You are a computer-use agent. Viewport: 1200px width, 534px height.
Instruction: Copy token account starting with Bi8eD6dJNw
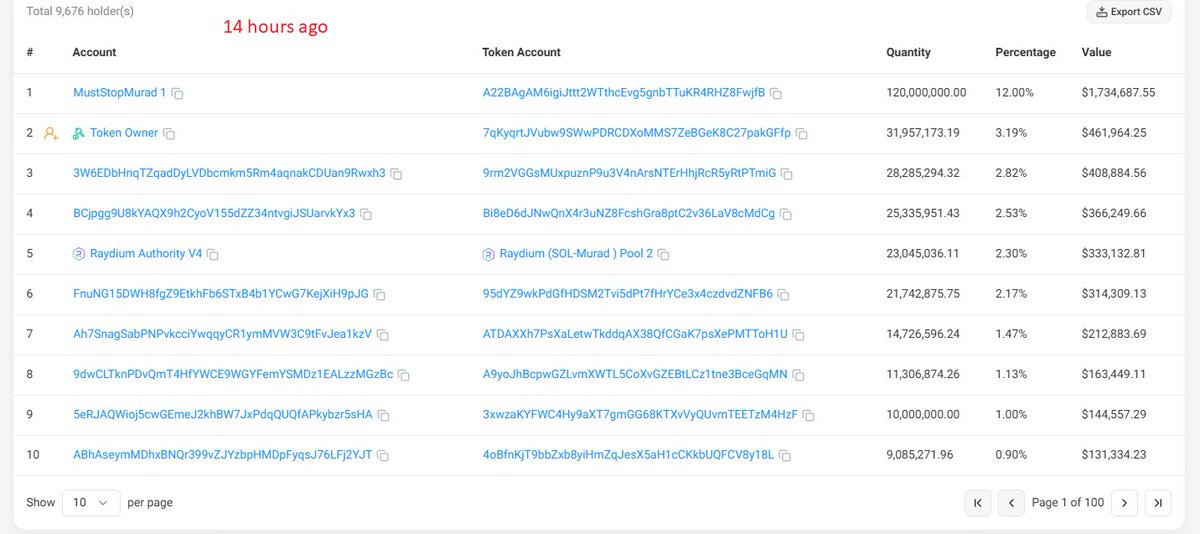[x=786, y=214]
